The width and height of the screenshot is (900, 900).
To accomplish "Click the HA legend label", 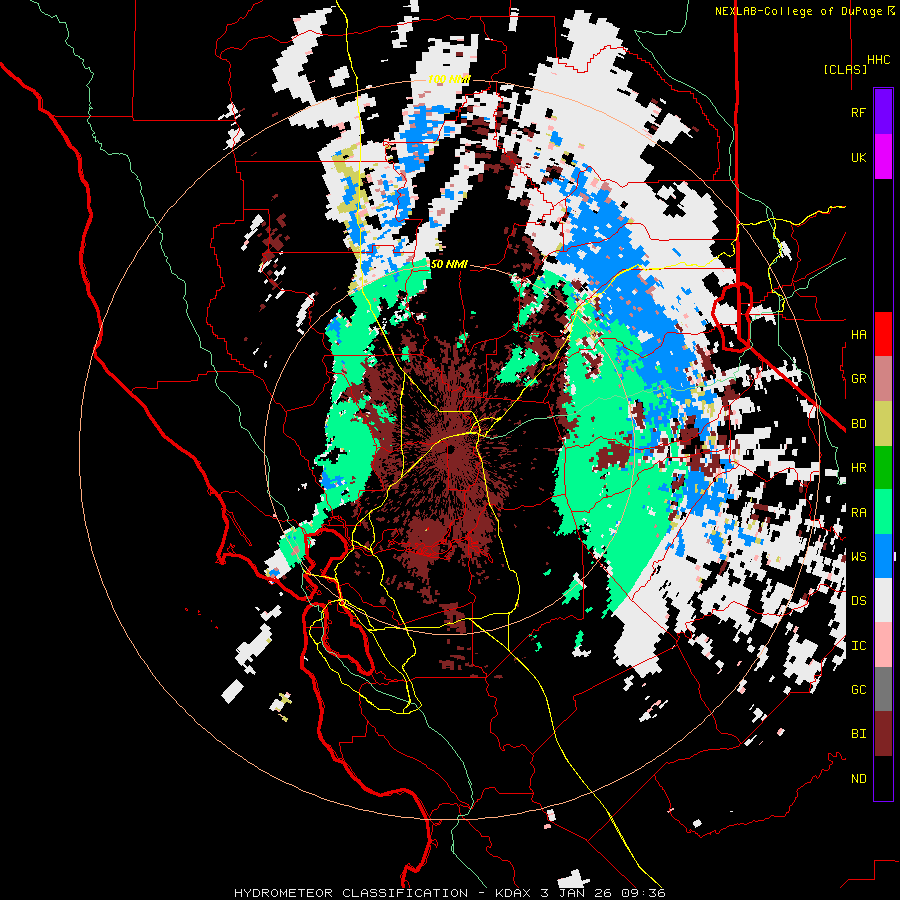I will pyautogui.click(x=858, y=334).
